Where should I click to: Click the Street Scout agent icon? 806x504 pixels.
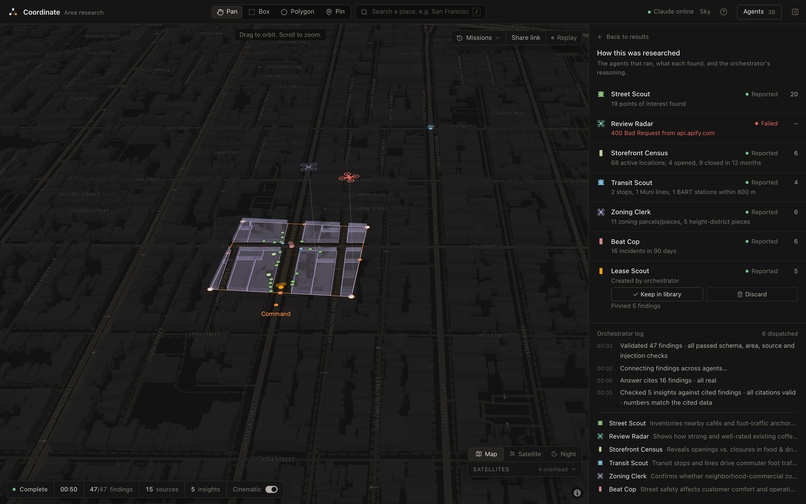tap(600, 94)
